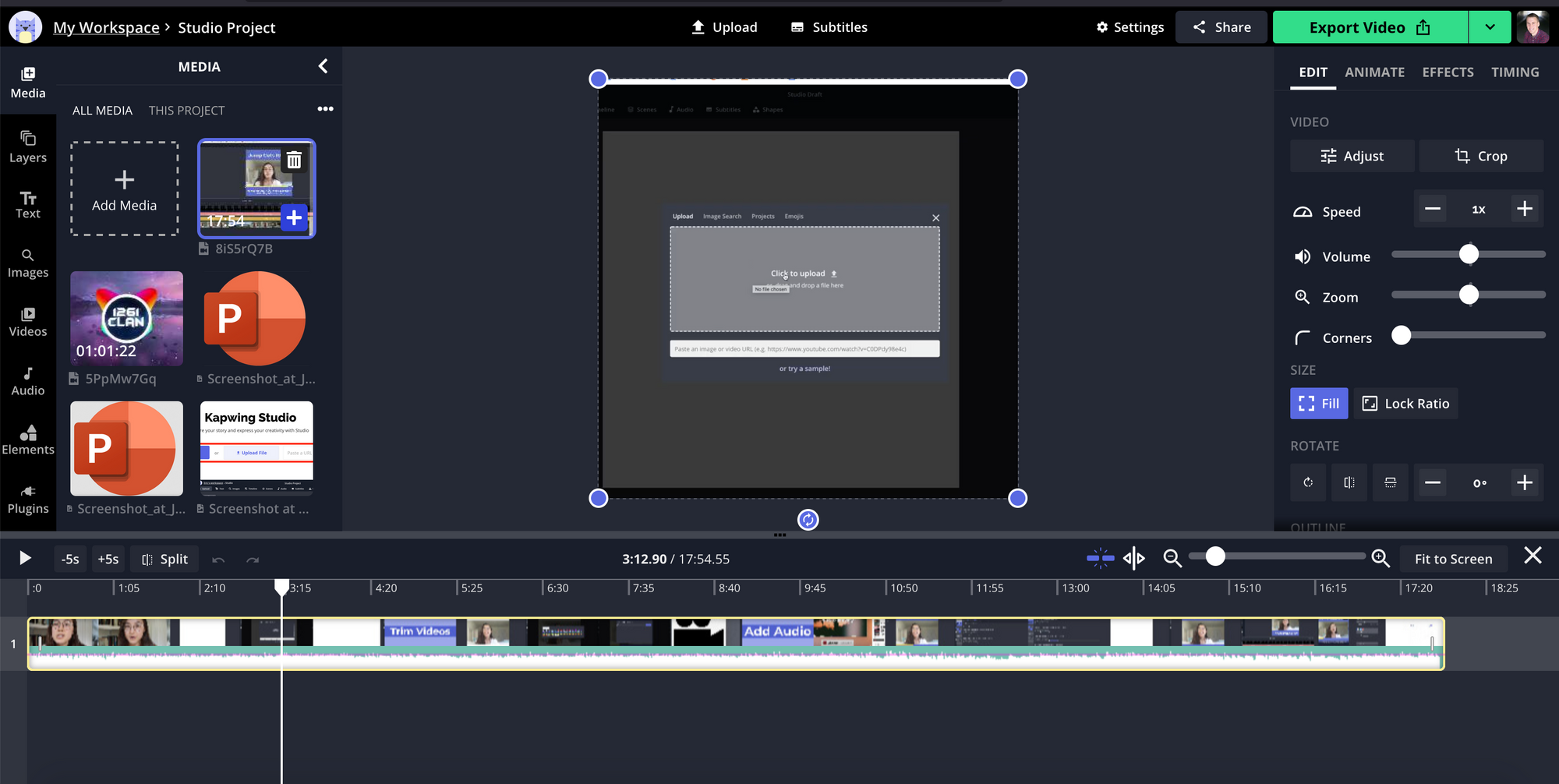Switch to the EDIT tab
Image resolution: width=1559 pixels, height=784 pixels.
[x=1313, y=72]
